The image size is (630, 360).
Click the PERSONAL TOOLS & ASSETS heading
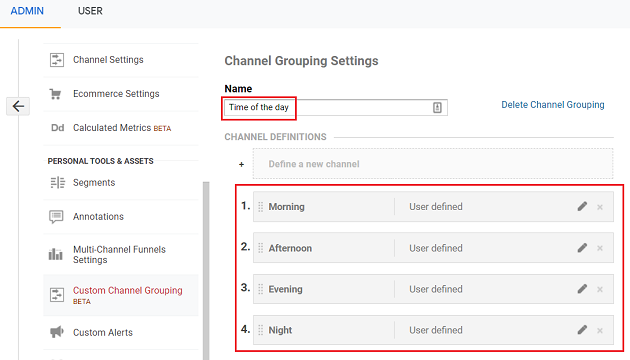(100, 161)
